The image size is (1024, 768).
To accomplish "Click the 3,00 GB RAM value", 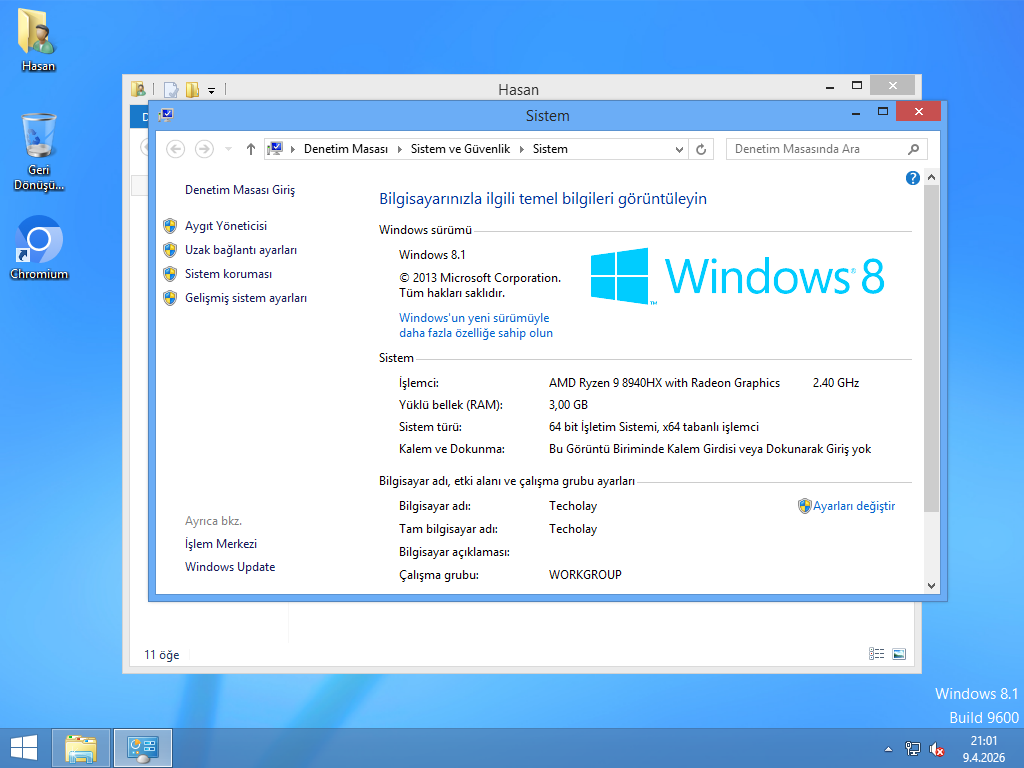I will (x=568, y=405).
